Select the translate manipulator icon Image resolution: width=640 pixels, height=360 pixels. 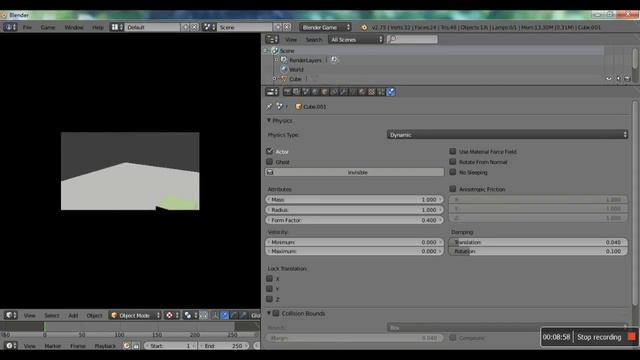(x=224, y=315)
